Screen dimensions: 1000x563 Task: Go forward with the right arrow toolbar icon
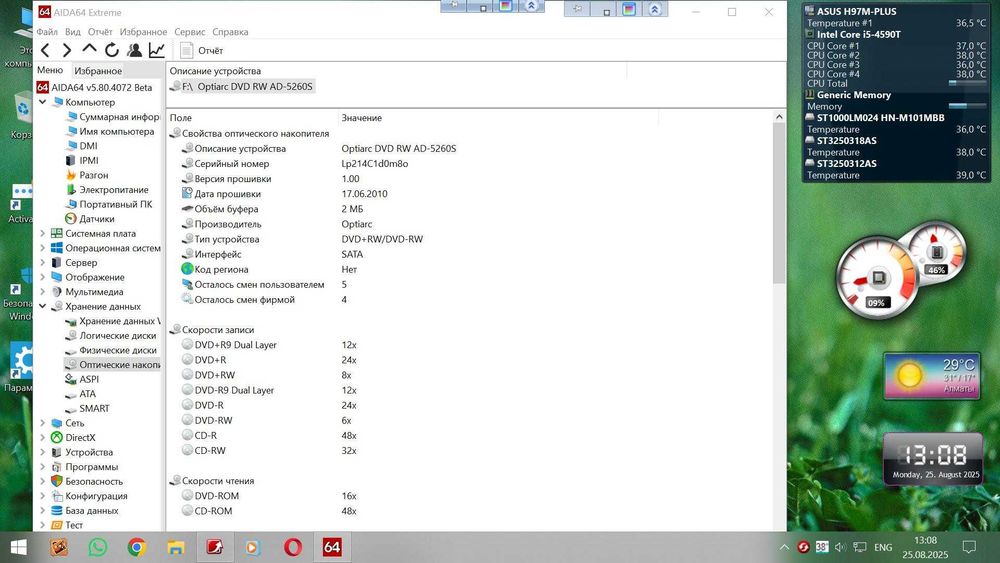coord(66,50)
